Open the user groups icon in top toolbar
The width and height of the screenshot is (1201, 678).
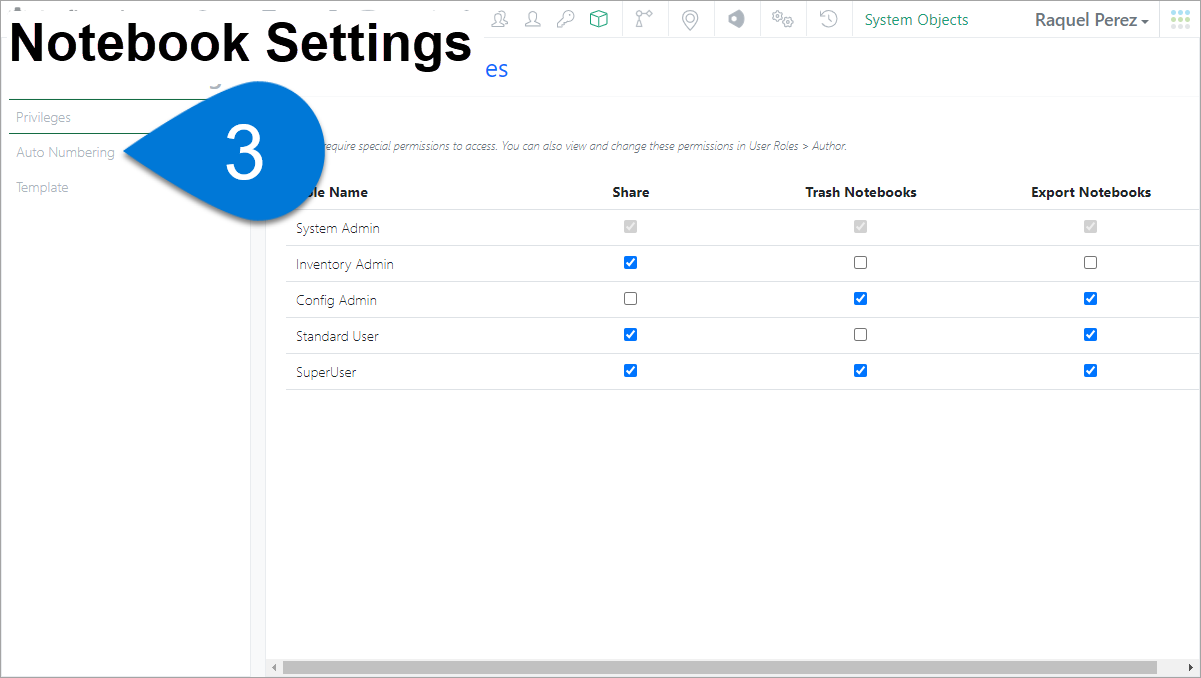pos(500,19)
